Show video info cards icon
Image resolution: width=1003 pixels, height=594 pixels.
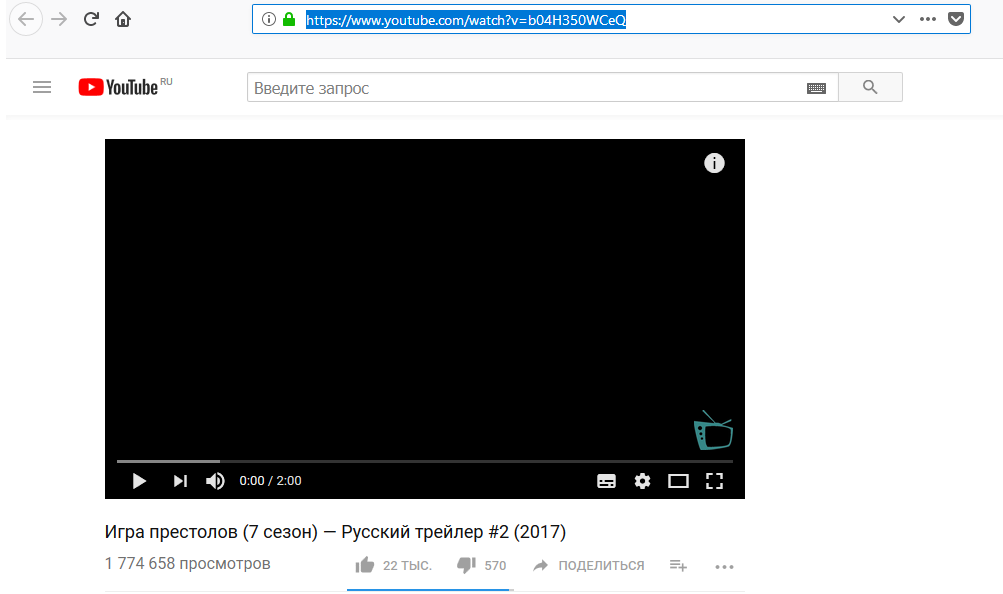pos(714,163)
